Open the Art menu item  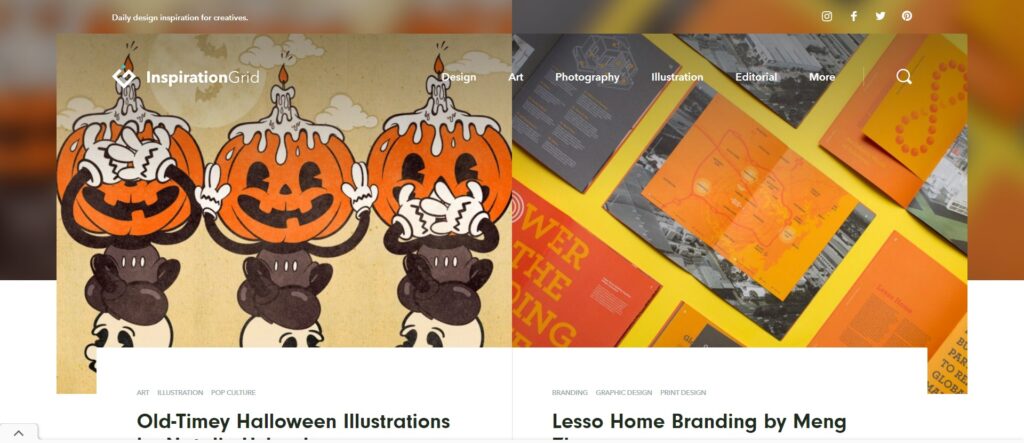click(516, 77)
